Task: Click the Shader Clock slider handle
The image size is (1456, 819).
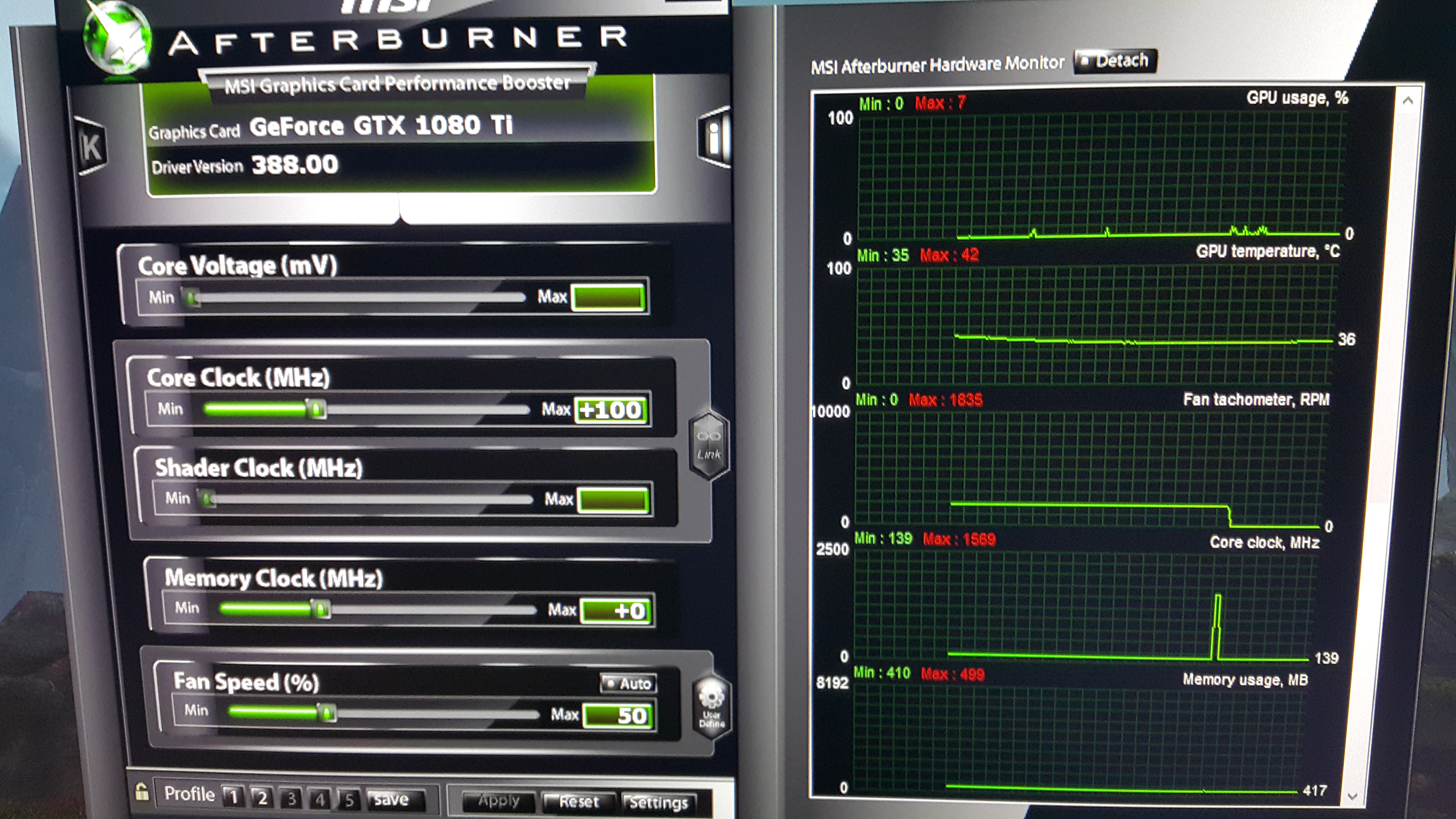Action: point(208,499)
